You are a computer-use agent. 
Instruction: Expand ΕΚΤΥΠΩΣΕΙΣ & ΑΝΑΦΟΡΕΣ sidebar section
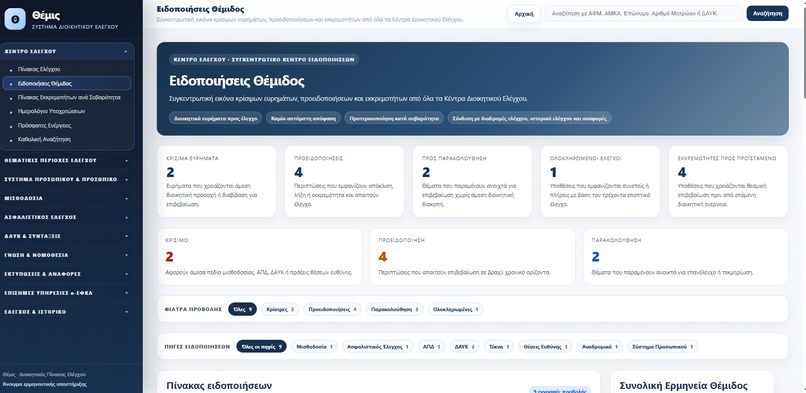coord(67,274)
